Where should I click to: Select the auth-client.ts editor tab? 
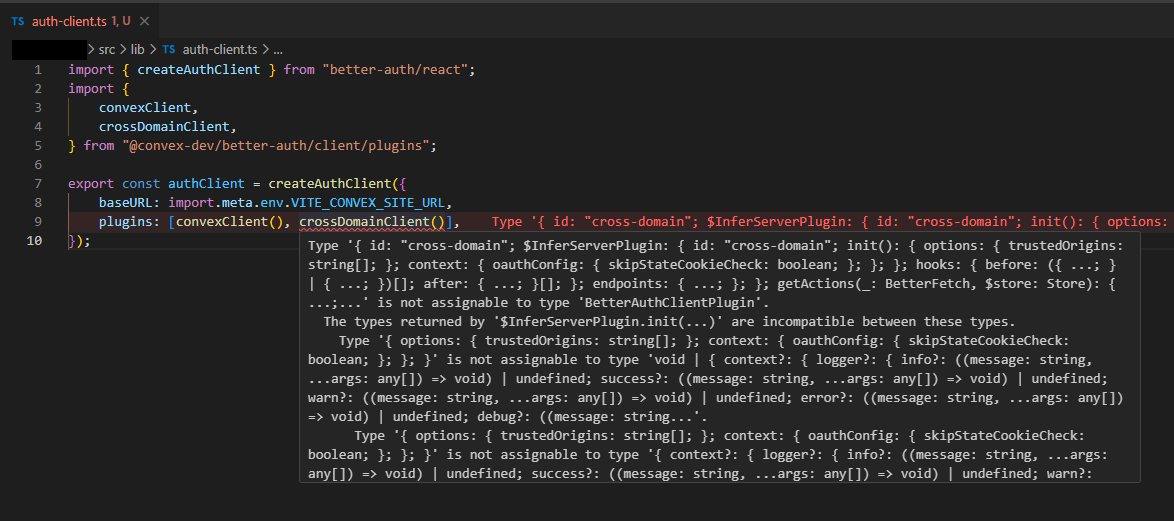click(x=80, y=22)
